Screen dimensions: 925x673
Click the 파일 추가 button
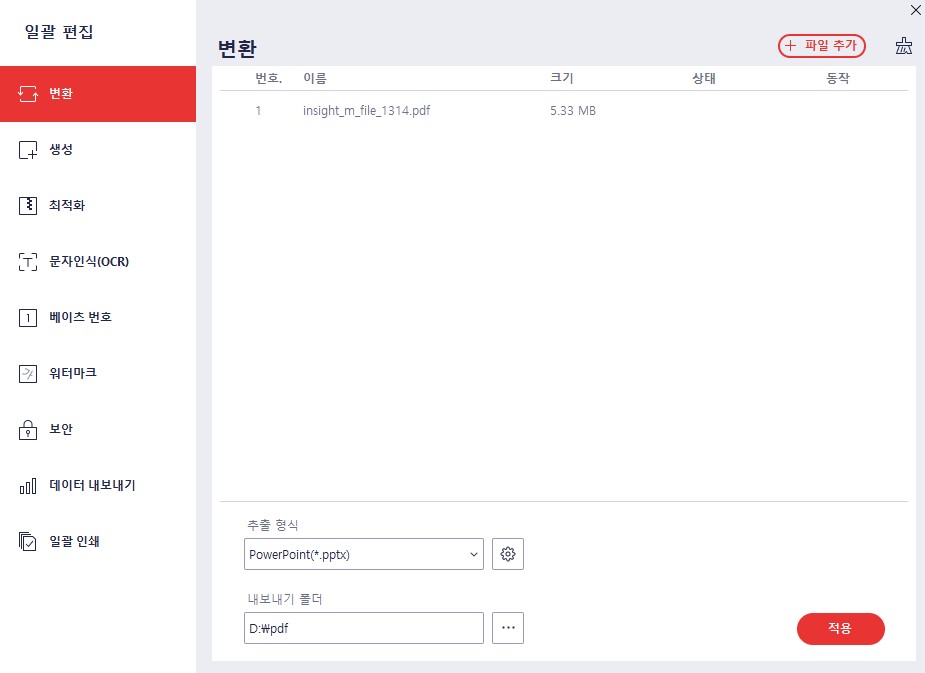(822, 46)
